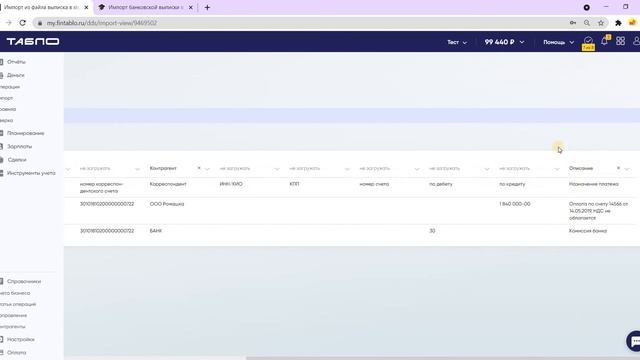Open Планирование in the sidebar
This screenshot has width=640, height=360.
tap(25, 133)
